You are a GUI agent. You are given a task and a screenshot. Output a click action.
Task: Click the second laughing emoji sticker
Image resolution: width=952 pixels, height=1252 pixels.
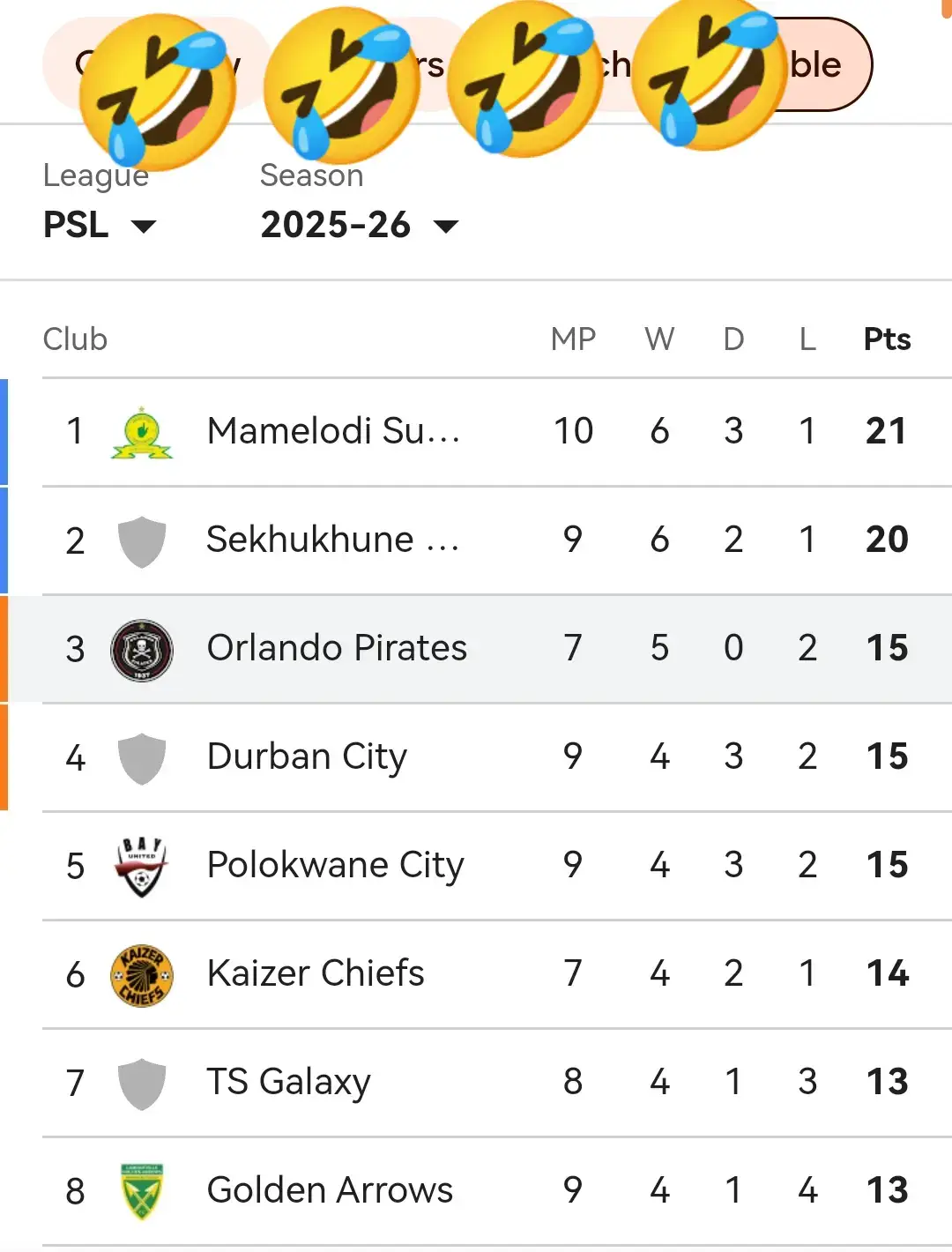coord(342,85)
